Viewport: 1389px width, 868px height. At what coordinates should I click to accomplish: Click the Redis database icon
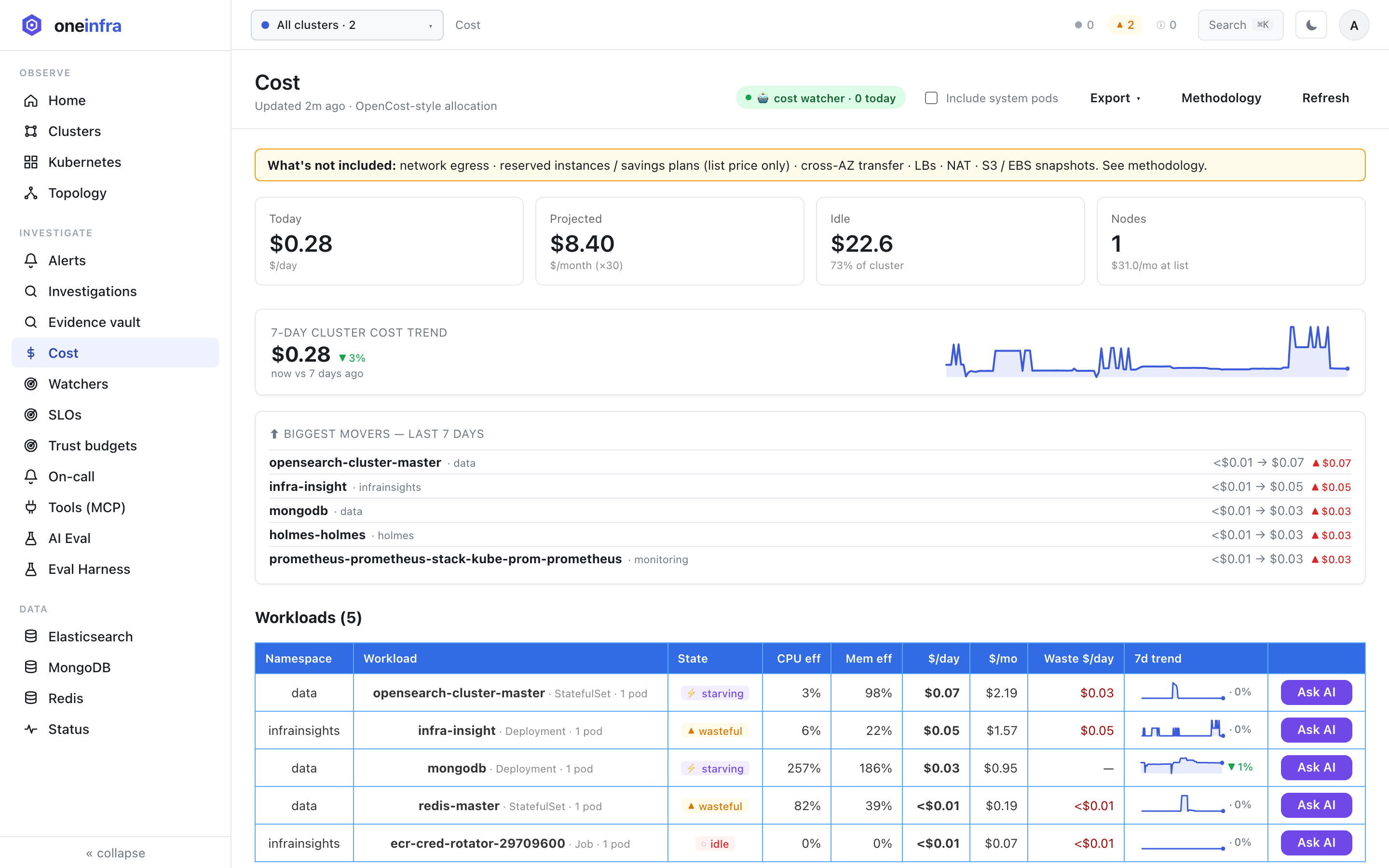pos(31,699)
